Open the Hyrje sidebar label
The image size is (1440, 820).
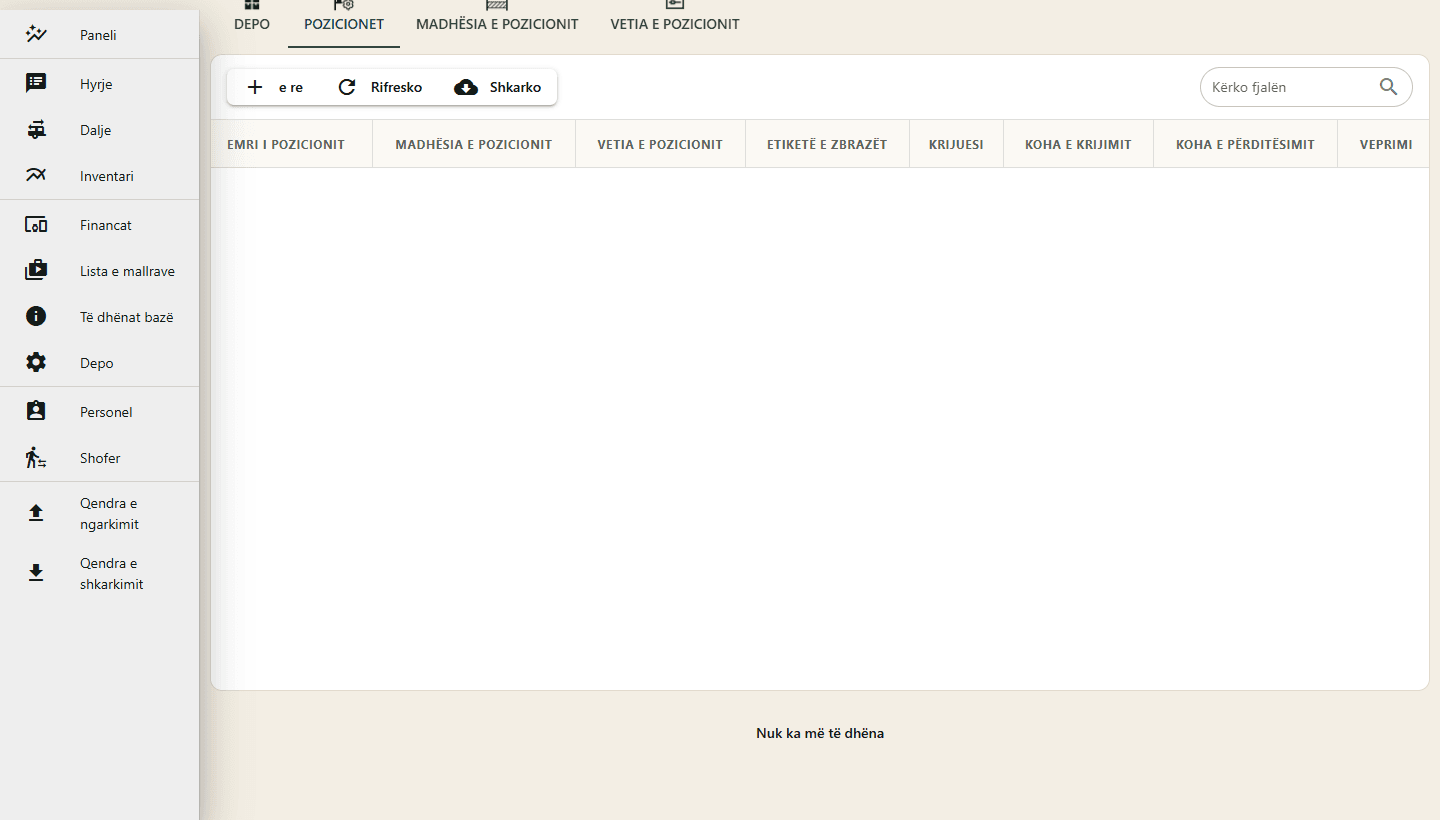(x=96, y=84)
